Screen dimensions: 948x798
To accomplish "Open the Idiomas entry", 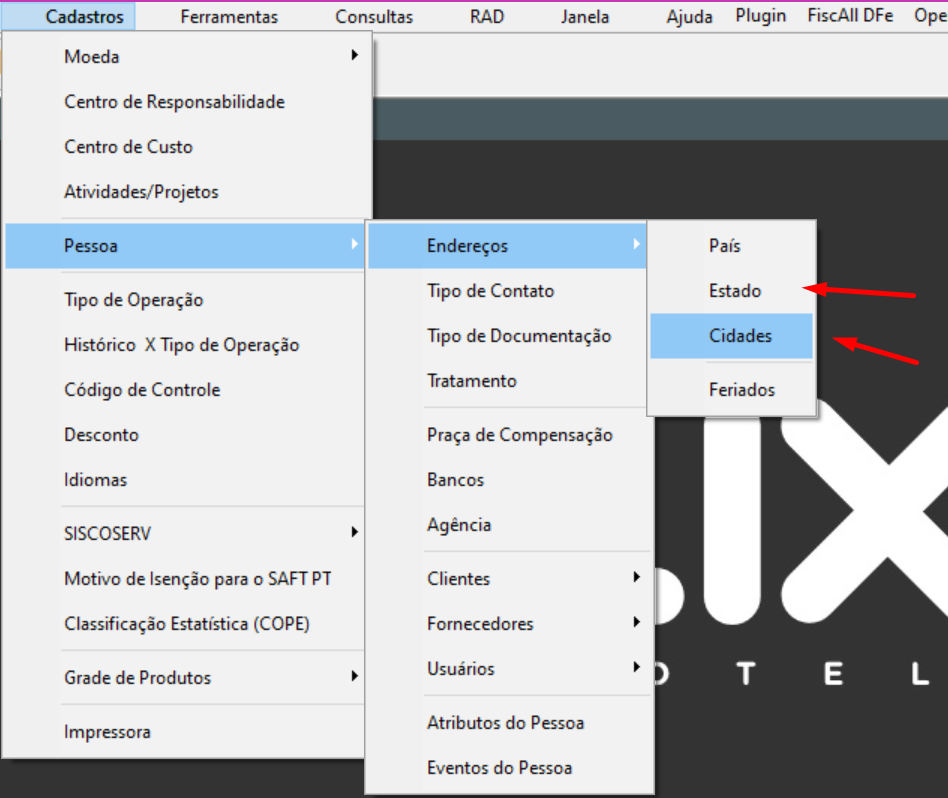I will pos(185,480).
